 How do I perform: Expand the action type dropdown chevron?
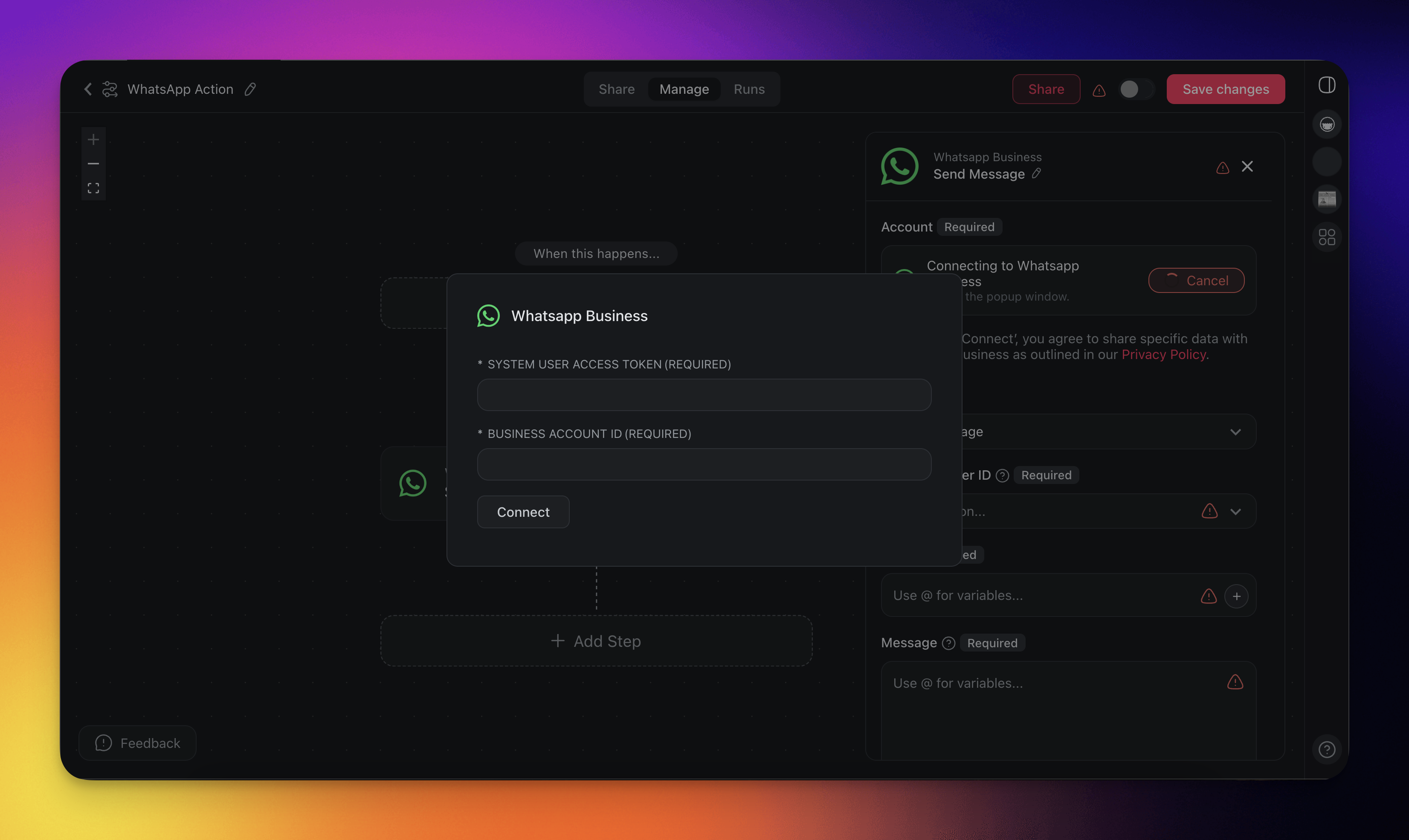1235,432
